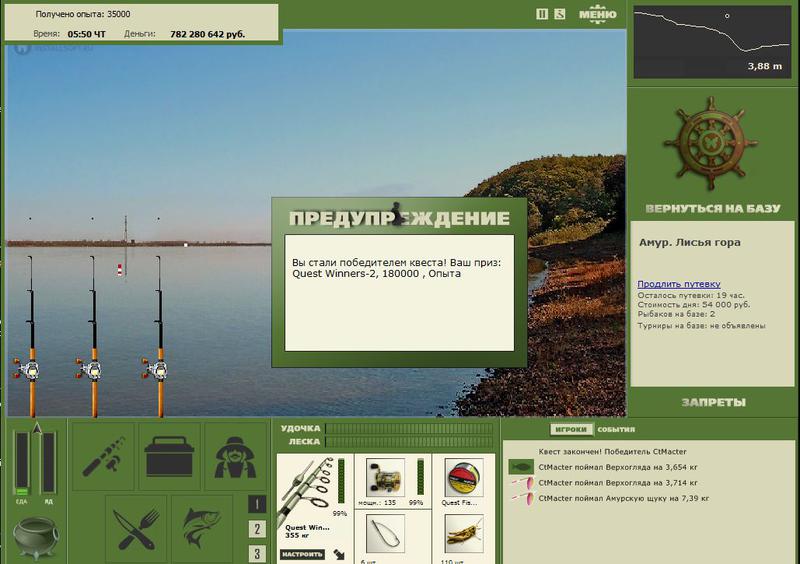Screen dimensions: 800x564
Task: Click the middle fishing rod
Action: point(93,337)
